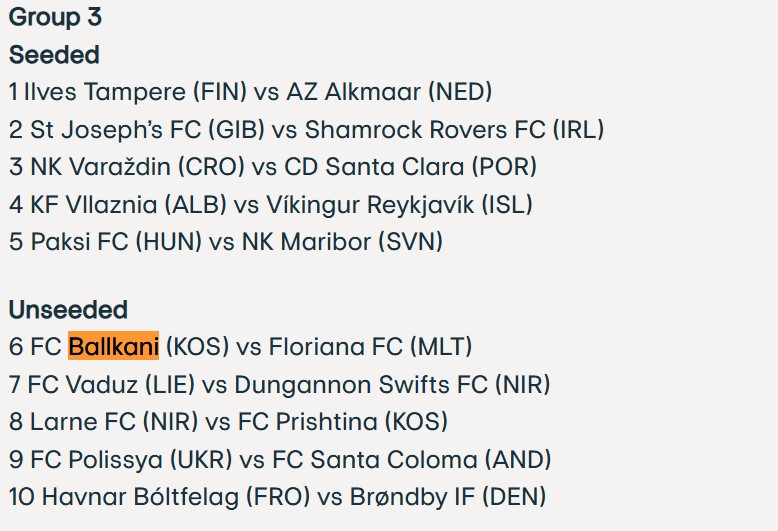Click KF Vllaznia (ALB) text
This screenshot has height=531, width=778.
[129, 204]
